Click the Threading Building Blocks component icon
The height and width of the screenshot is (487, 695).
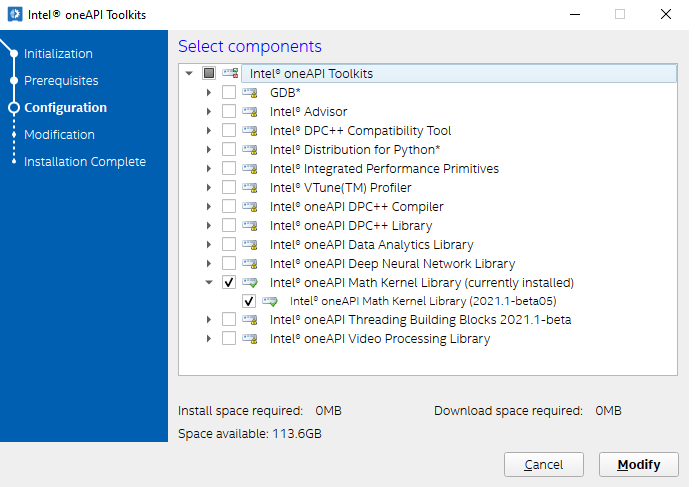[250, 319]
